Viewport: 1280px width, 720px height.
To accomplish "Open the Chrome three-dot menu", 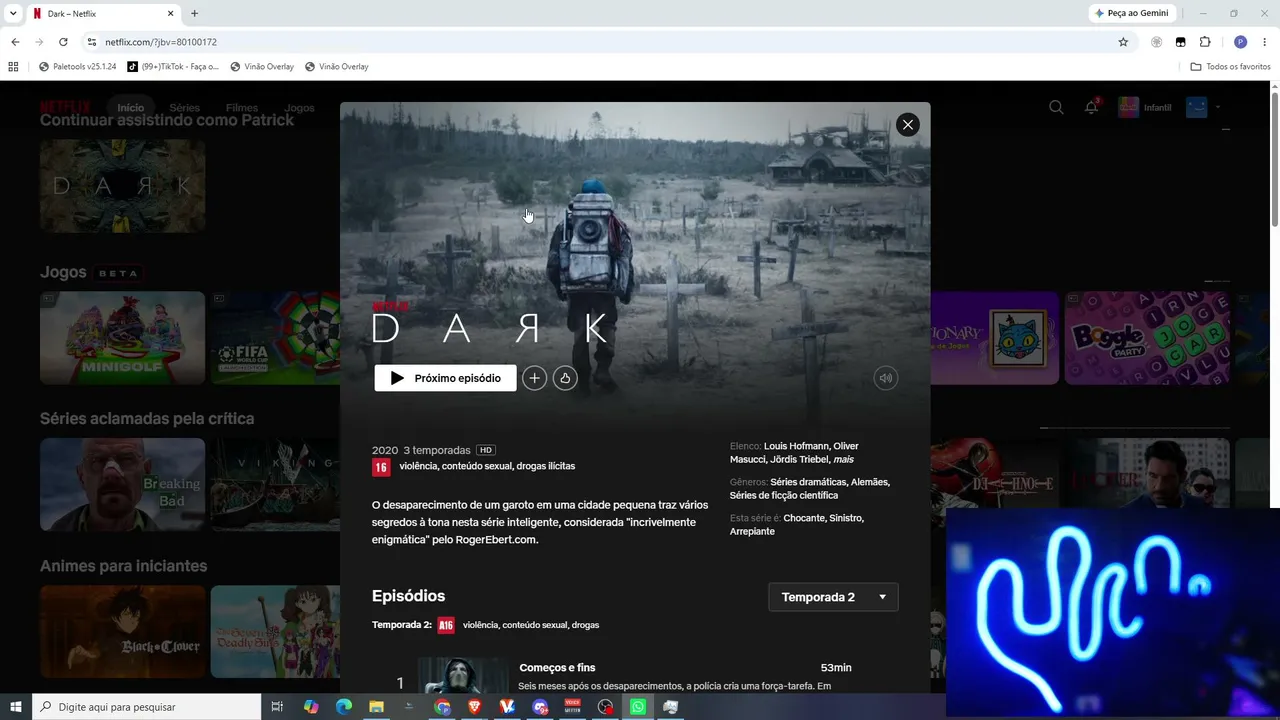I will (x=1265, y=42).
